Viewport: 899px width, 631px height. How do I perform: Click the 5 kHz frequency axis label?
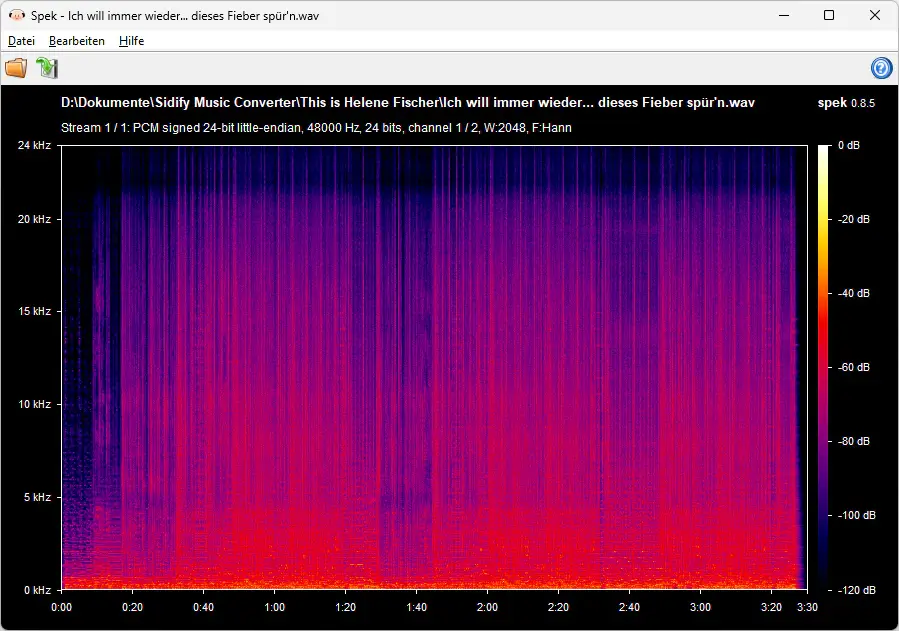[37, 497]
